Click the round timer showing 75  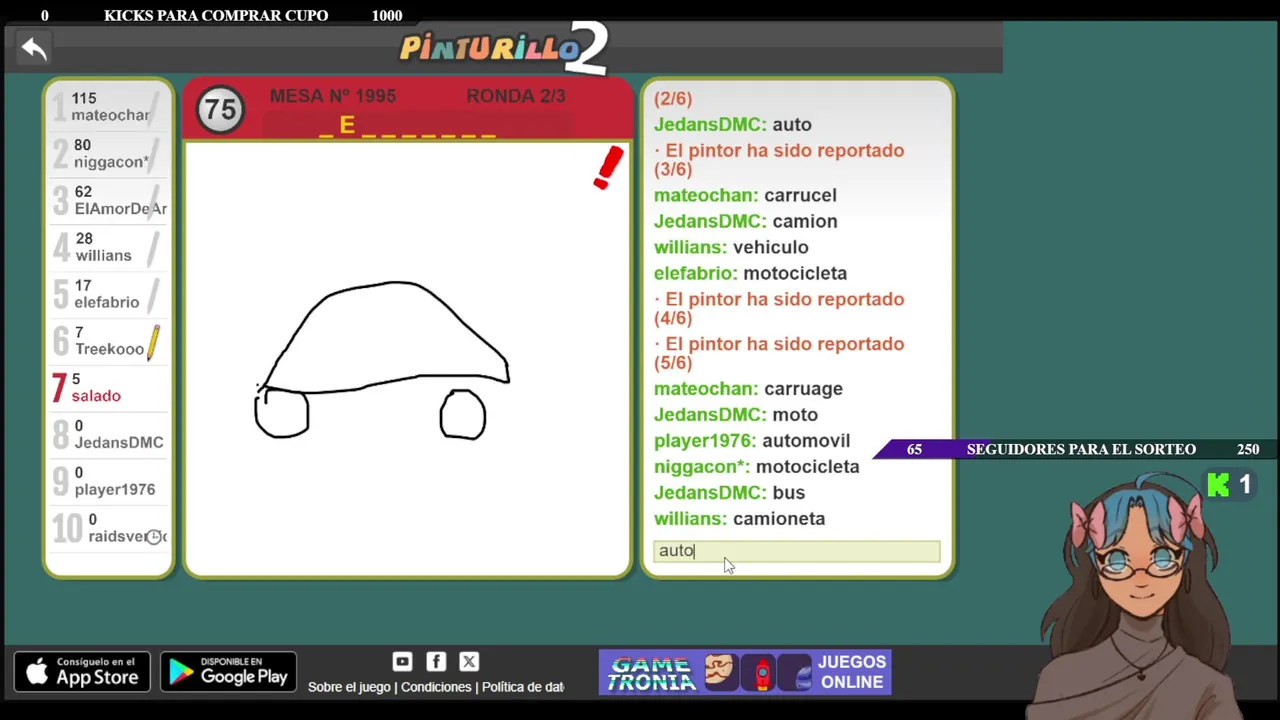(220, 109)
